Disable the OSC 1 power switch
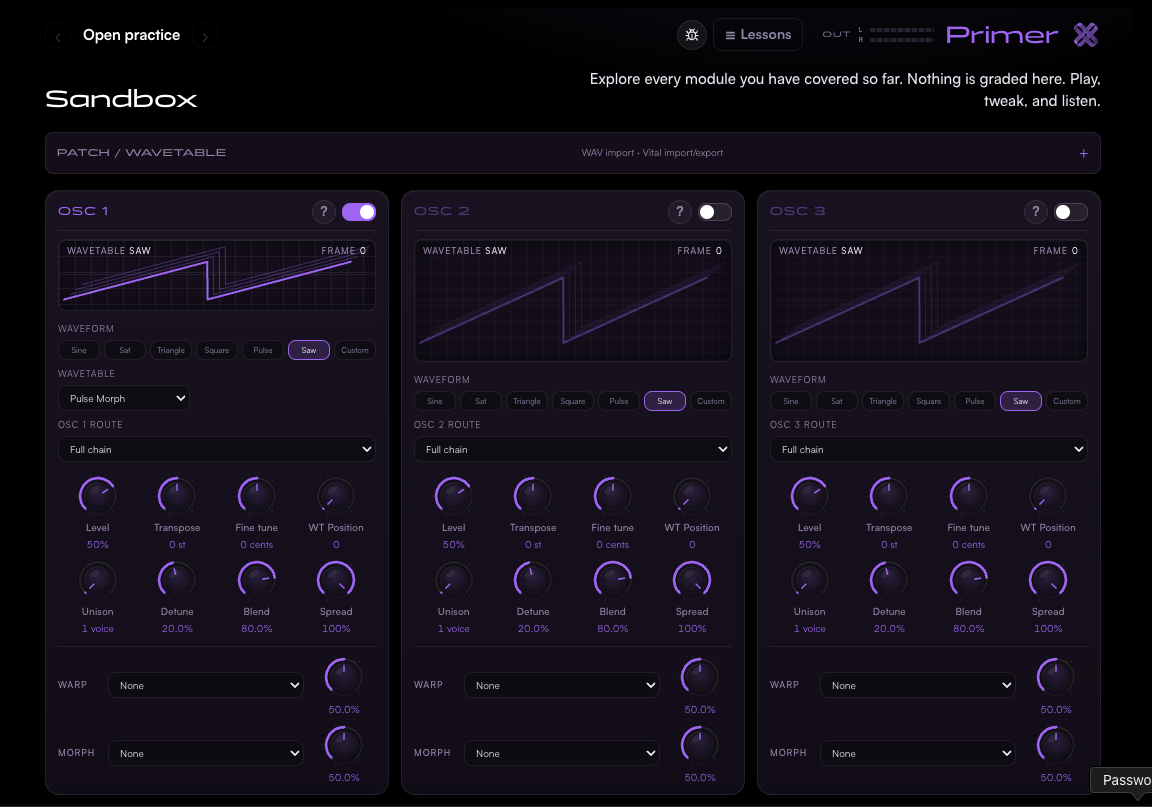1152x807 pixels. (359, 212)
